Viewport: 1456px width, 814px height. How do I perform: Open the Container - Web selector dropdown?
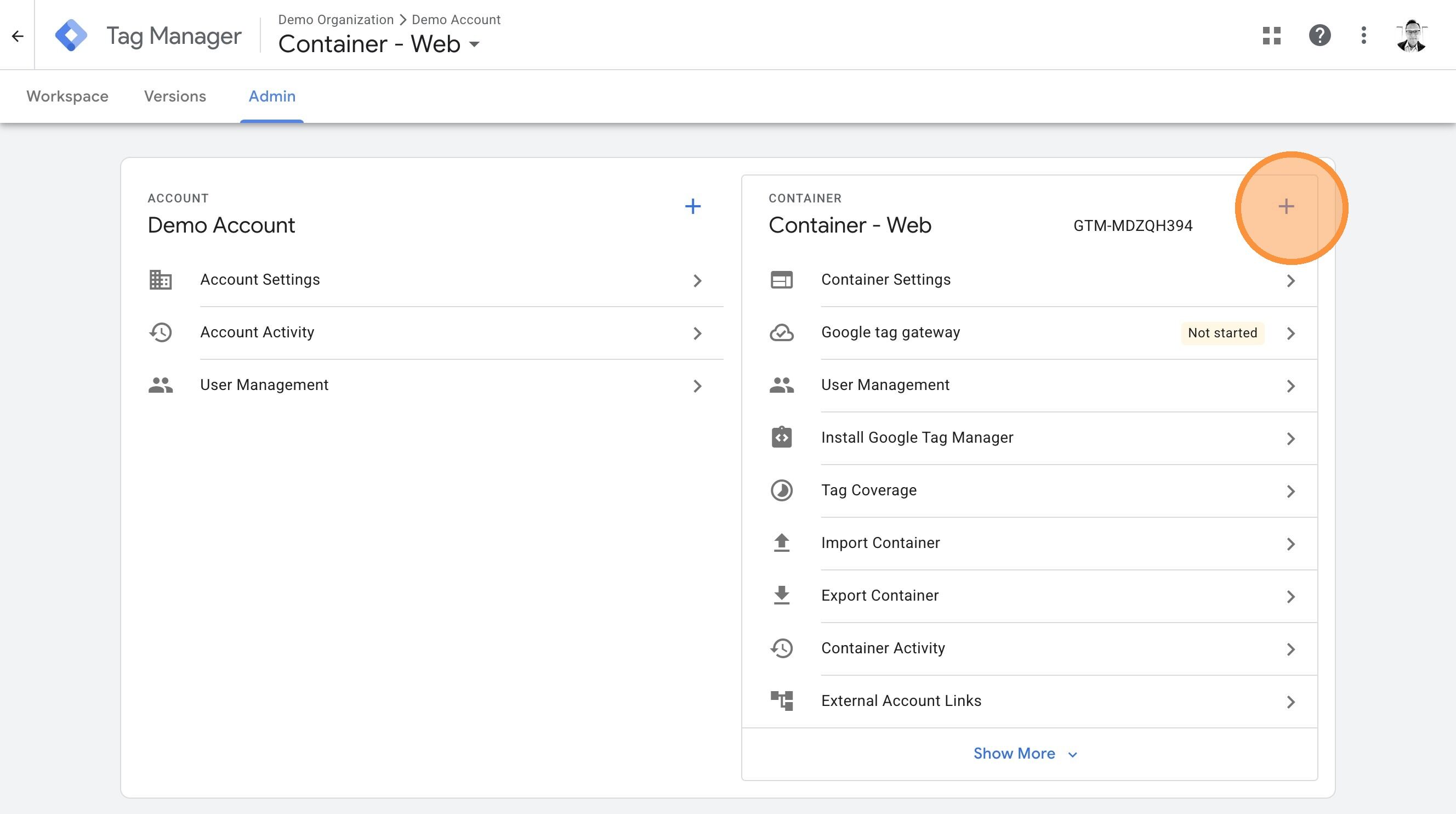coord(379,44)
